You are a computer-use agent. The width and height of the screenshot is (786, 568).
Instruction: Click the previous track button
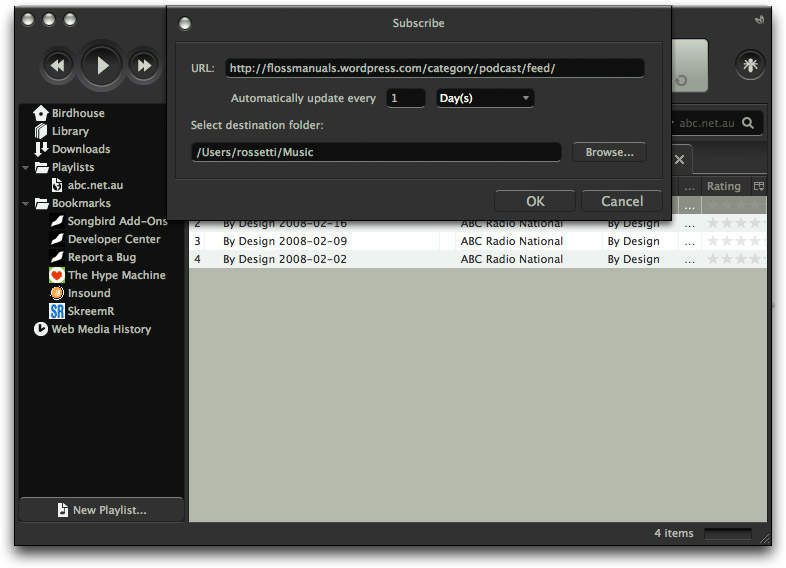pyautogui.click(x=58, y=66)
